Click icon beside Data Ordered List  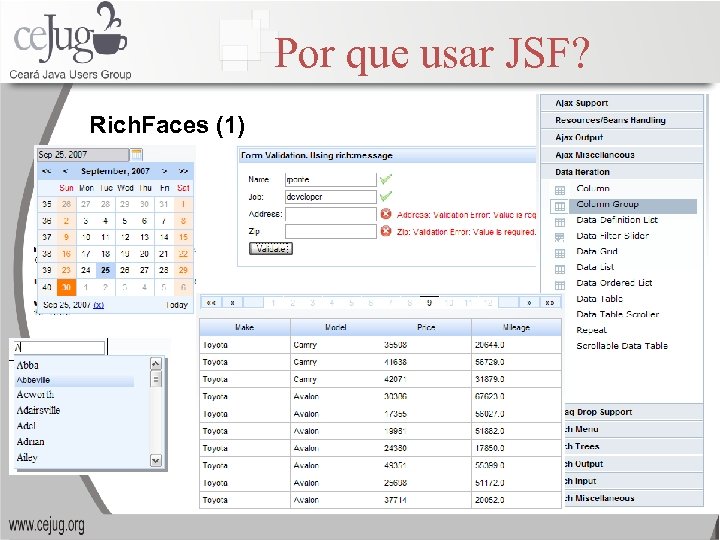click(560, 285)
